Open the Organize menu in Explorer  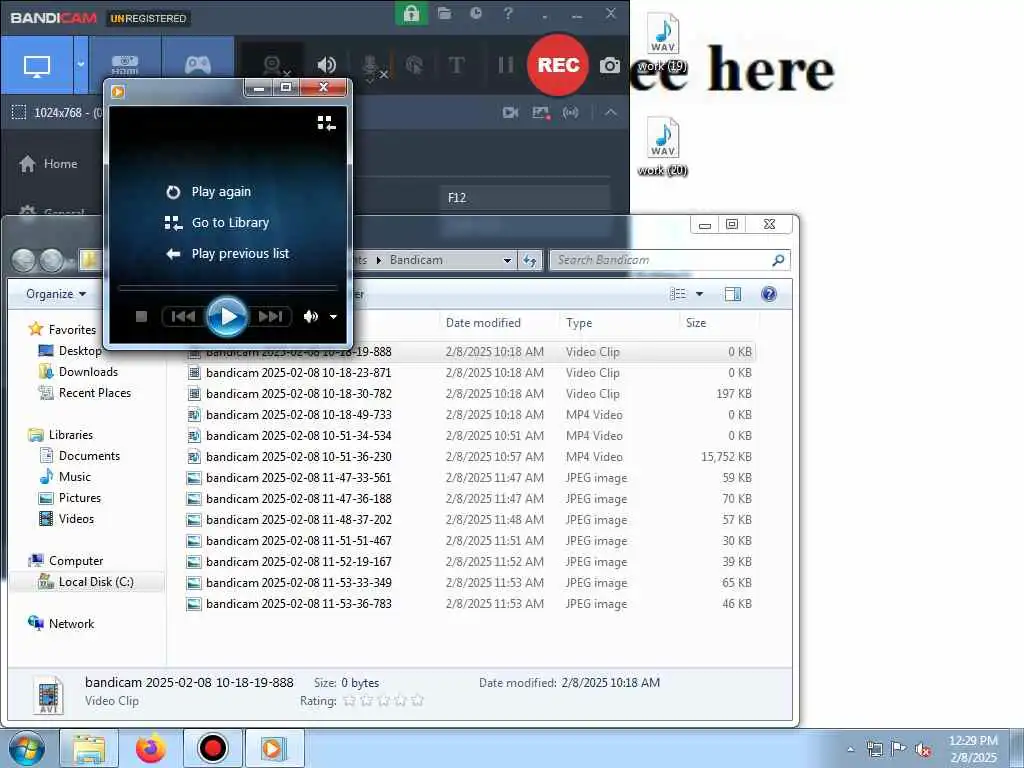(x=56, y=294)
